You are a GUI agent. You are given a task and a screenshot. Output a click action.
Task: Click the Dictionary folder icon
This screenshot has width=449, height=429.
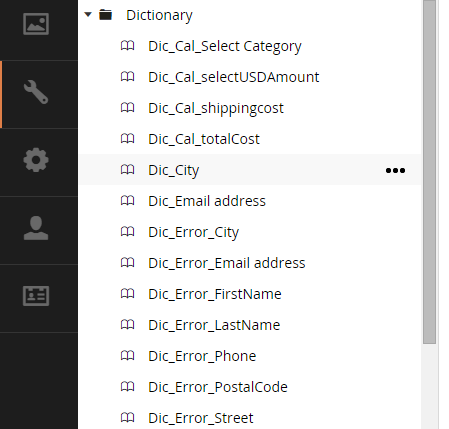click(x=106, y=15)
